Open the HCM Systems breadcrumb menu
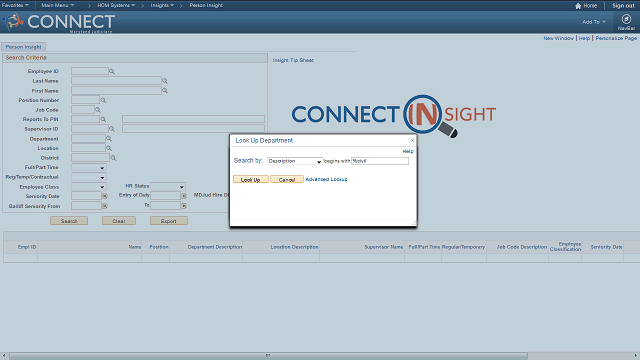The height and width of the screenshot is (360, 640). tap(116, 5)
